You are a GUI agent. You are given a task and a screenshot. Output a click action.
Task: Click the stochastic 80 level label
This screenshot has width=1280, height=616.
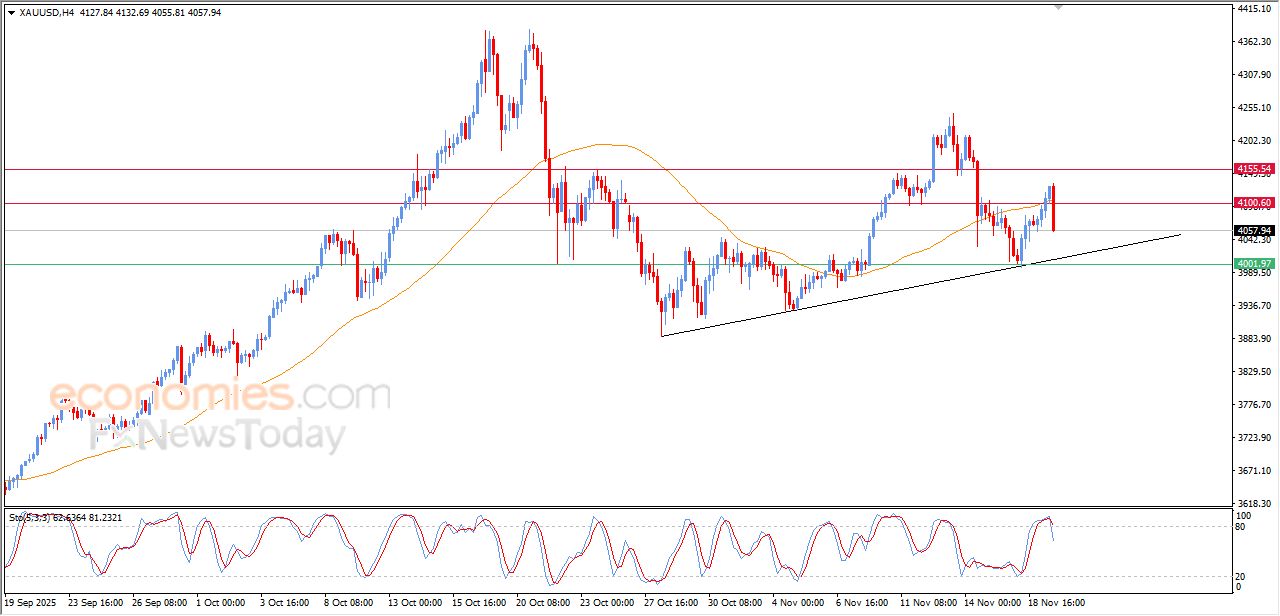[x=1241, y=526]
